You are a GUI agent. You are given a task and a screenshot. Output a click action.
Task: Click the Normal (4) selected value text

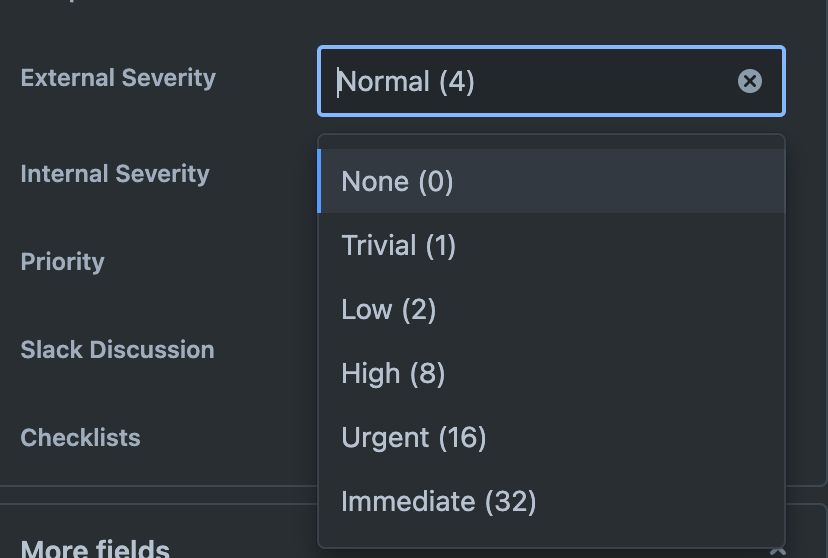point(407,82)
